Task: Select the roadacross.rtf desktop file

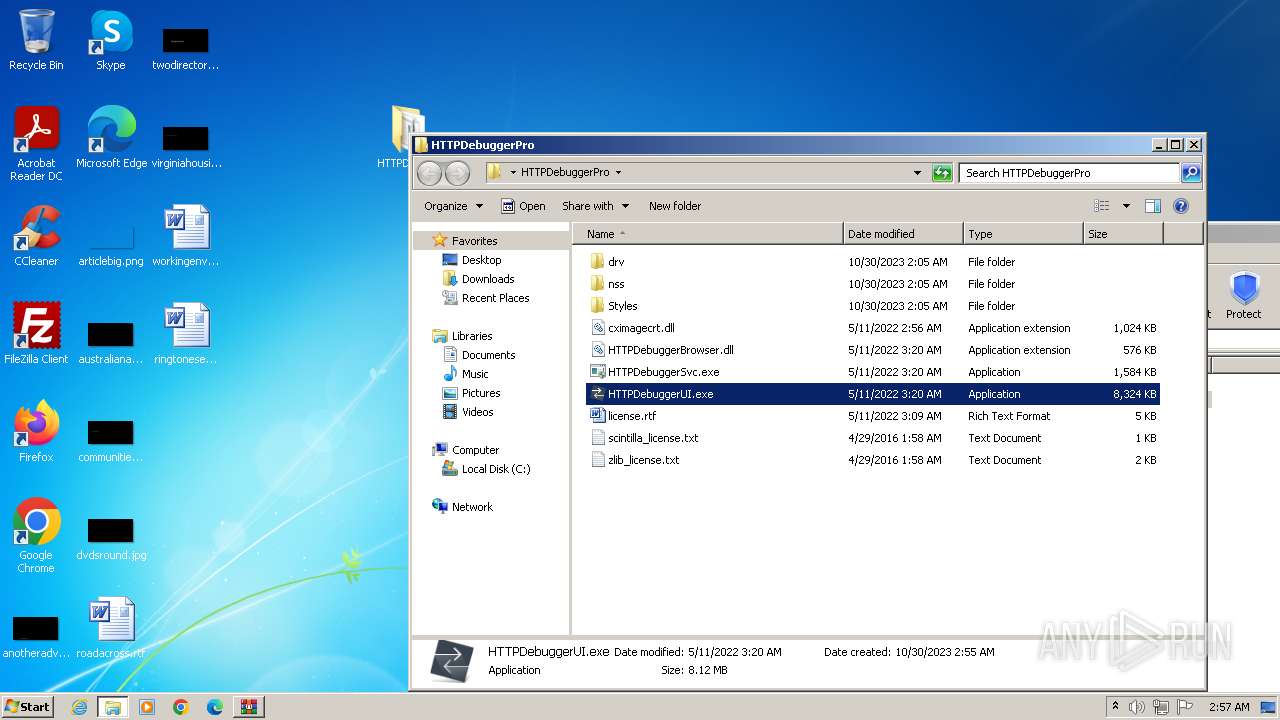Action: (x=111, y=628)
